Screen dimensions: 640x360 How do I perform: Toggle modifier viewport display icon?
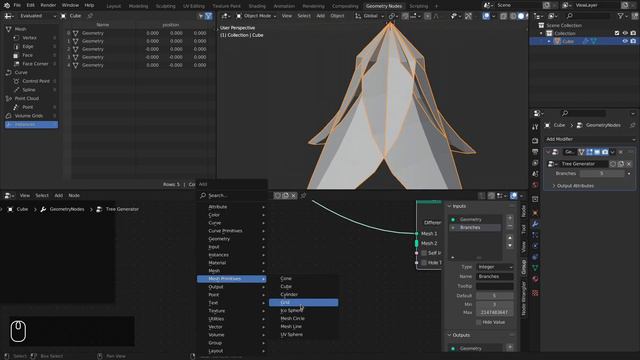597,152
